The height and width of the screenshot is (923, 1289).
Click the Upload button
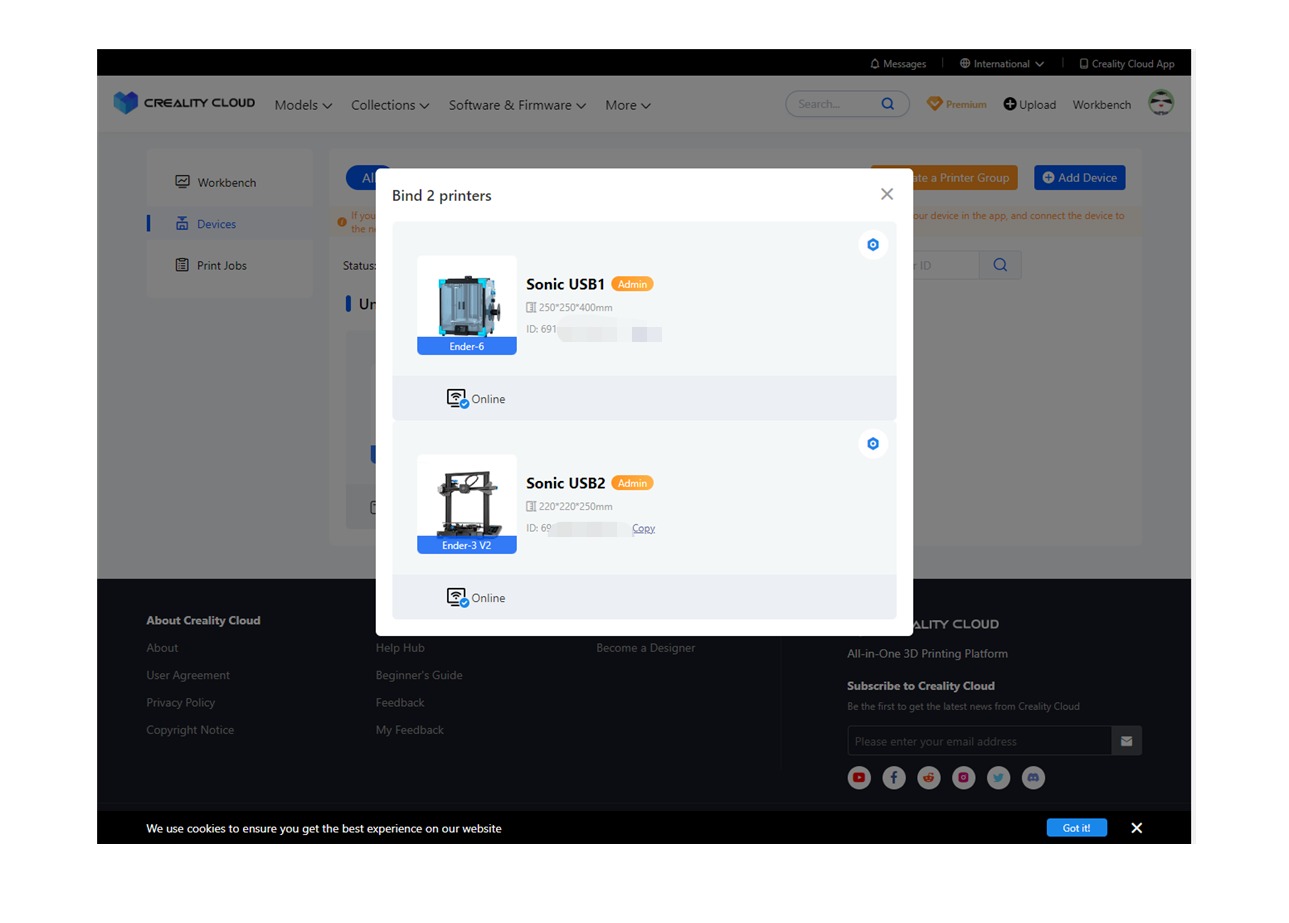(1030, 105)
